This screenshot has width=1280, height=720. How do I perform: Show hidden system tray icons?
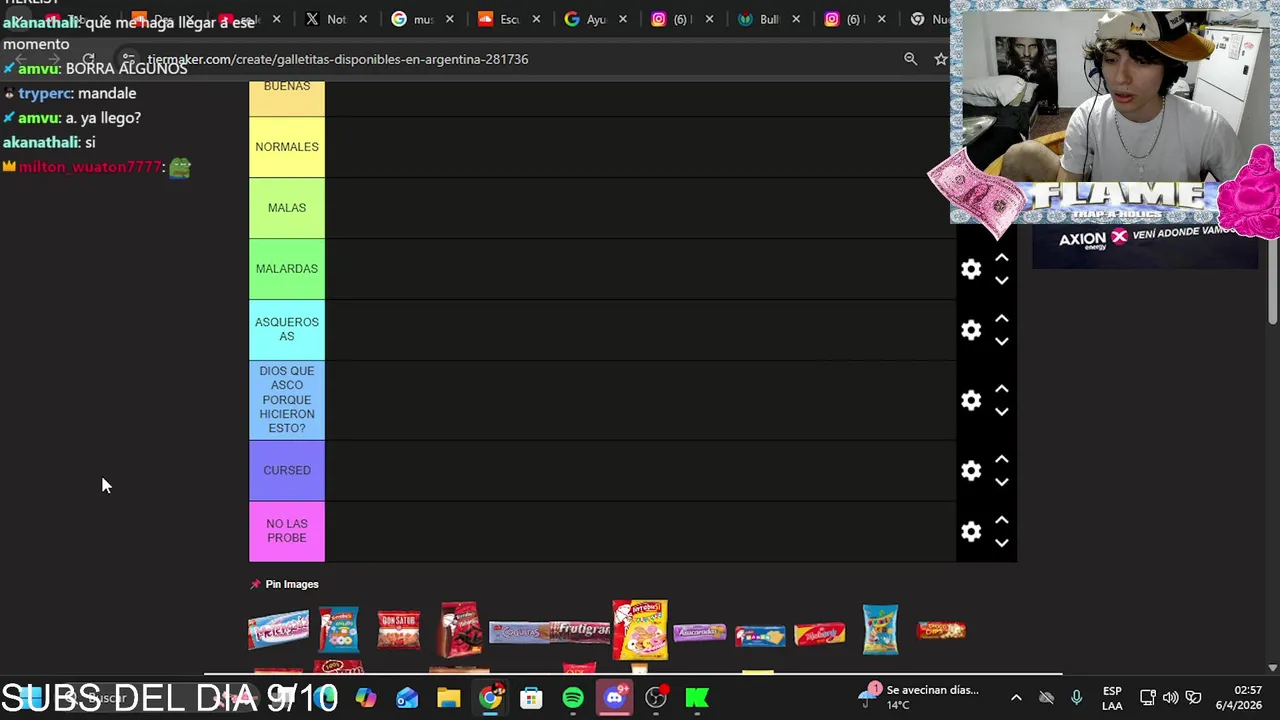point(1016,698)
